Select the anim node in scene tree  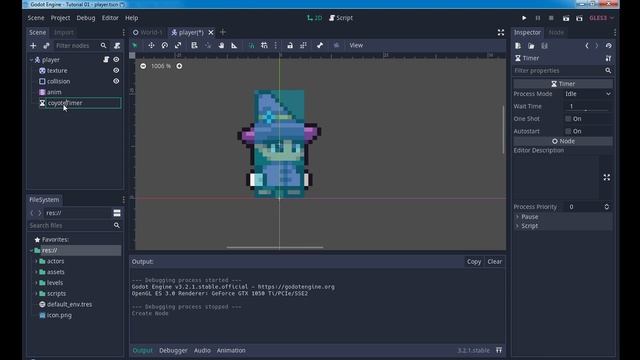coord(54,92)
